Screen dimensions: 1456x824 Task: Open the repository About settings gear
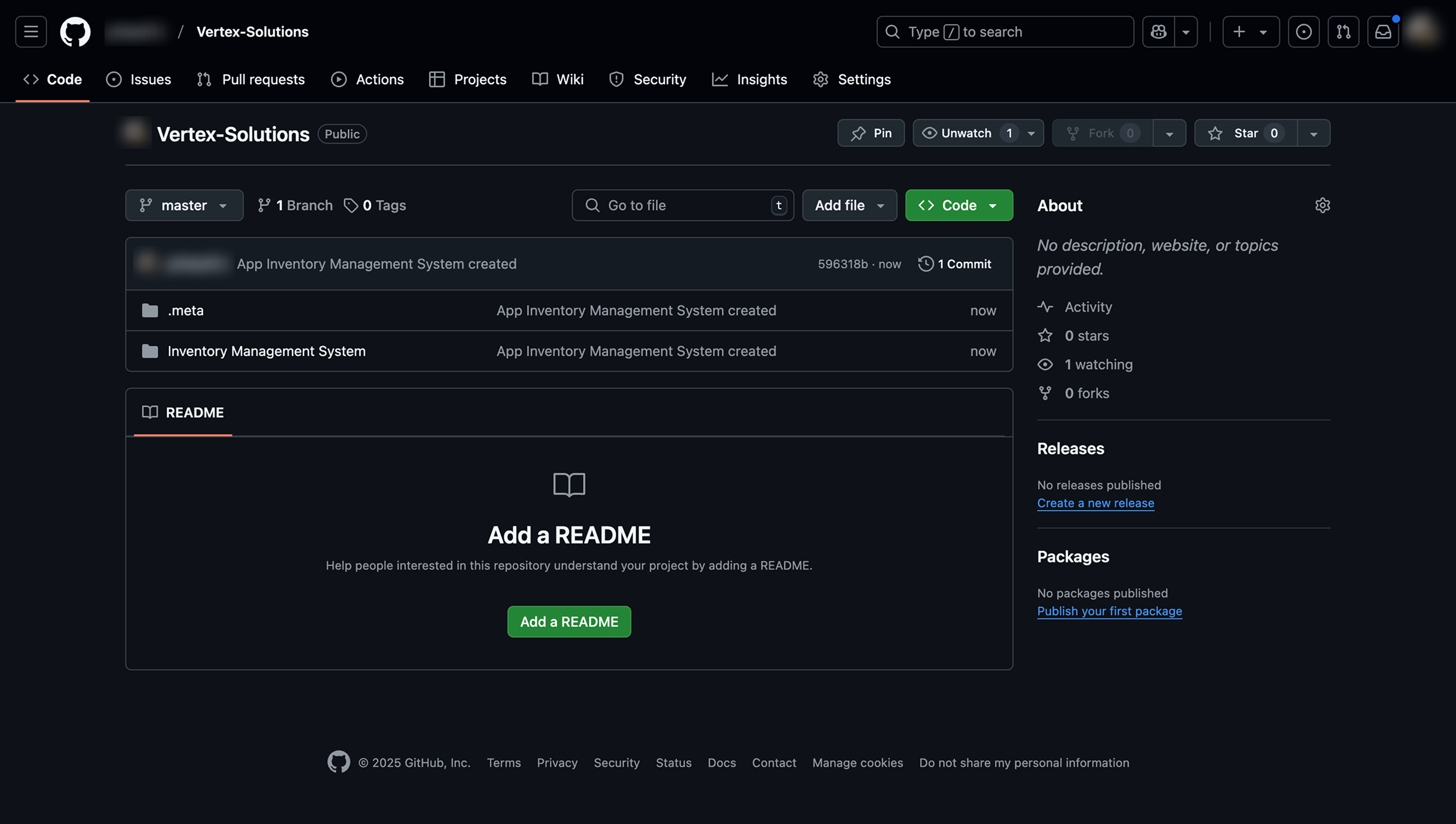click(1323, 205)
